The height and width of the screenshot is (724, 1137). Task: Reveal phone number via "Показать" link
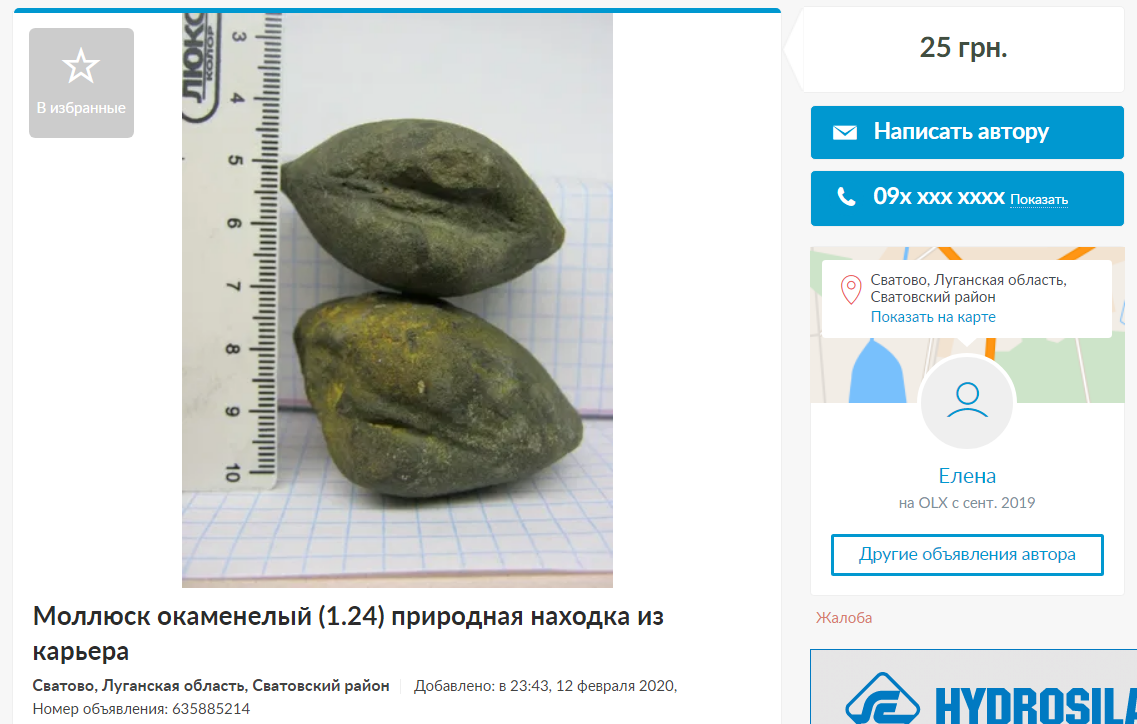(x=1038, y=199)
